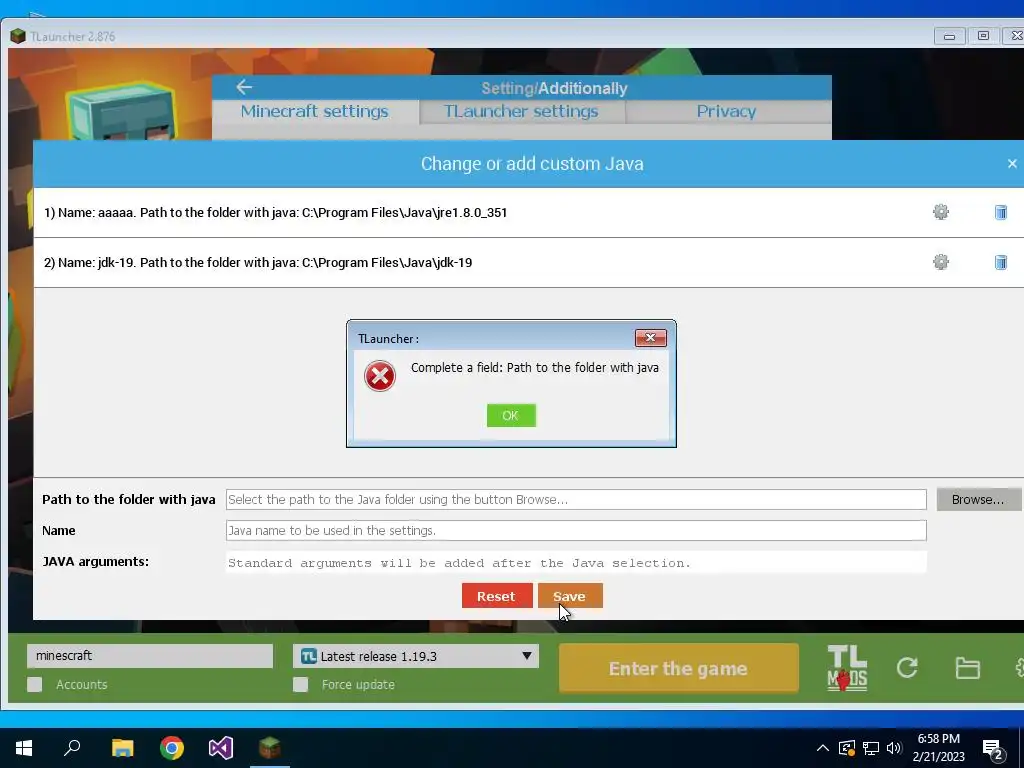This screenshot has height=768, width=1024.
Task: Click the Browse... button
Action: [x=978, y=500]
